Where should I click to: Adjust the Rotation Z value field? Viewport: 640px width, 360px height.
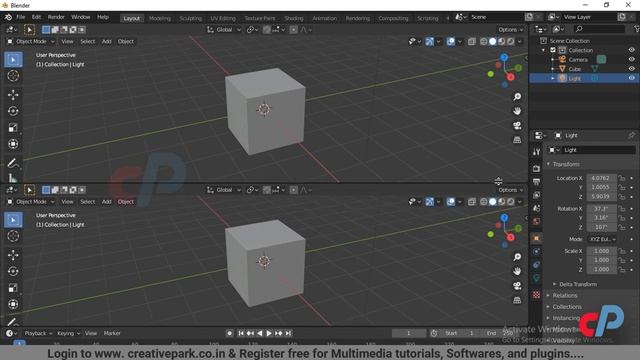601,227
